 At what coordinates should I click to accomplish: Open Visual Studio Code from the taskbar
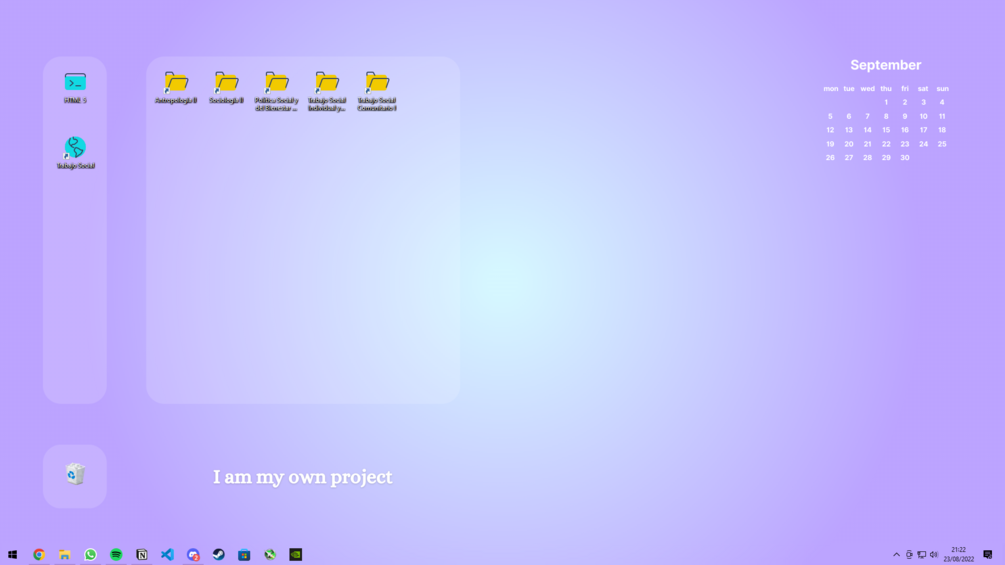167,555
